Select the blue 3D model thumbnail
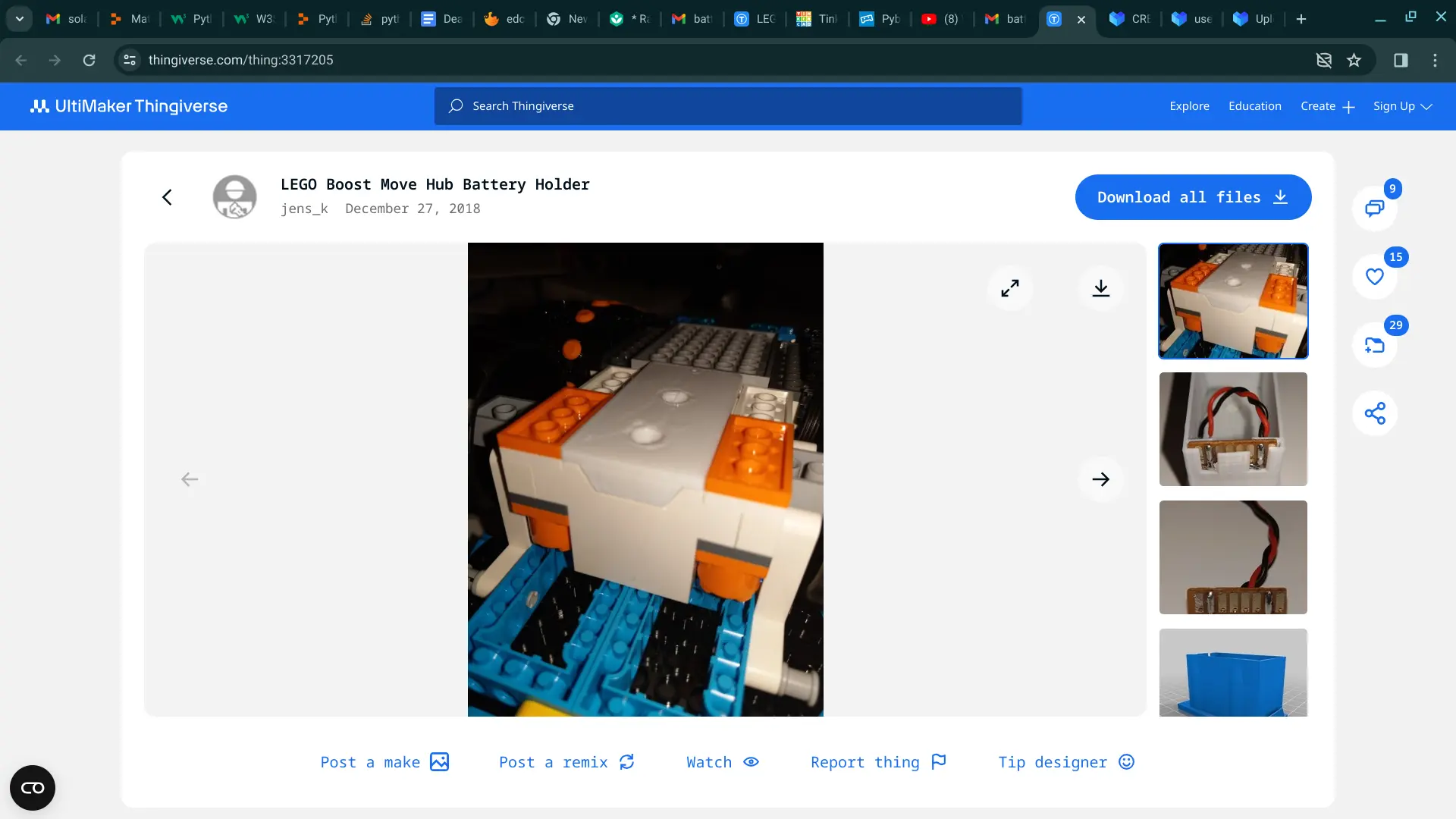 pos(1233,673)
